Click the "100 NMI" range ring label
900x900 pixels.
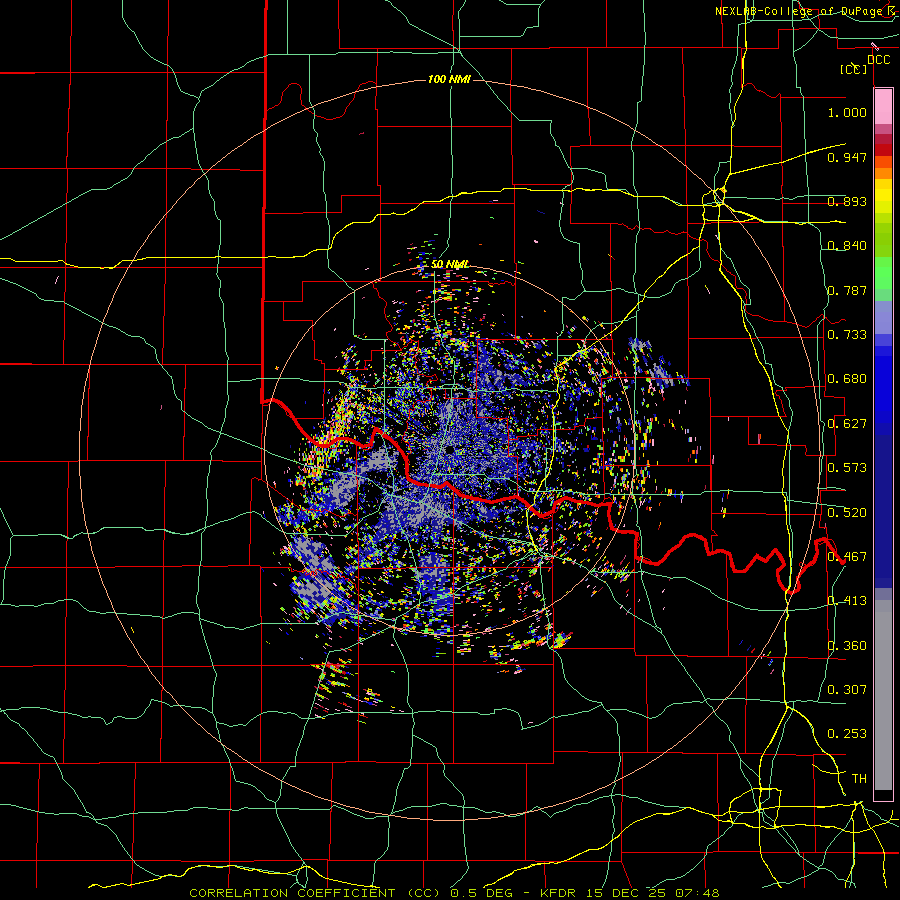click(449, 79)
